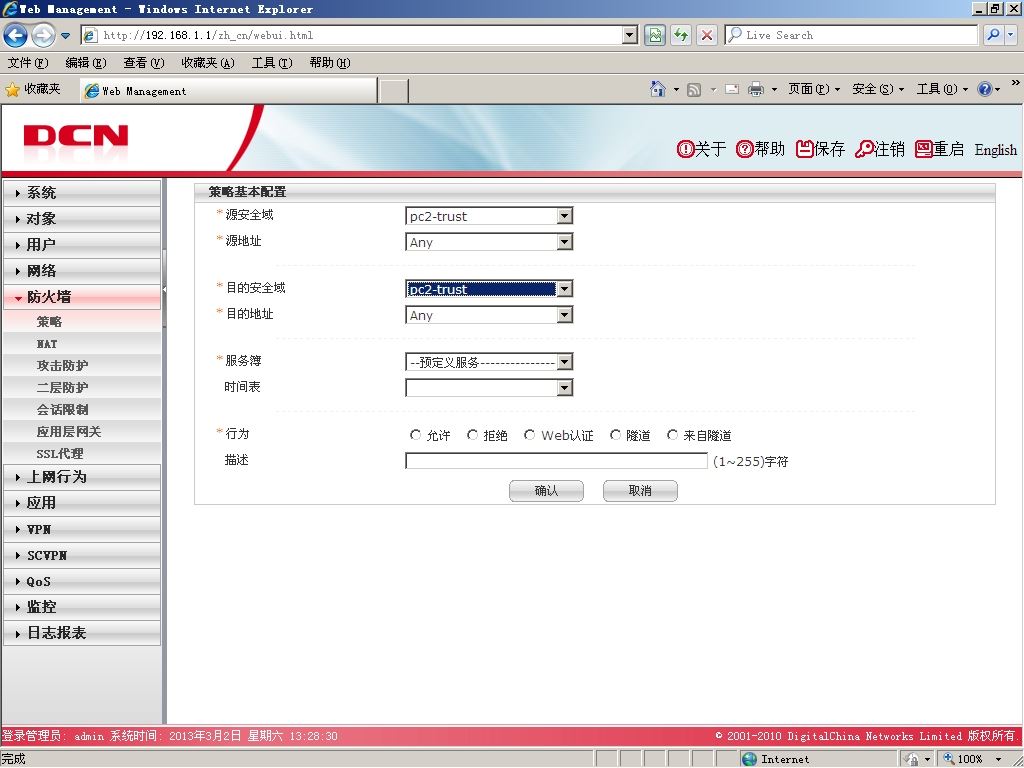Screen dimensions: 1024x768
Task: Click the 保存 save icon
Action: tap(805, 150)
